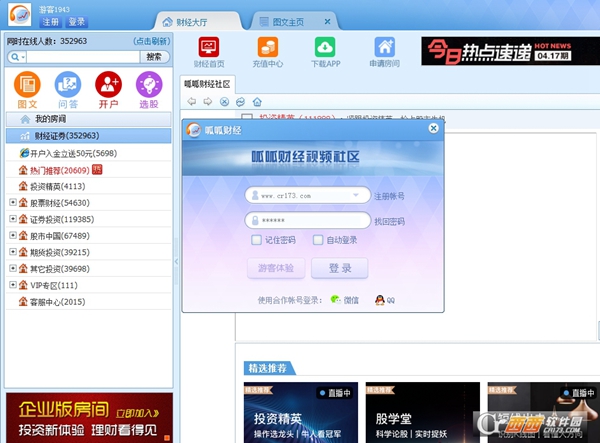The height and width of the screenshot is (443, 600).
Task: Click the 下载APP download icon
Action: tap(325, 47)
